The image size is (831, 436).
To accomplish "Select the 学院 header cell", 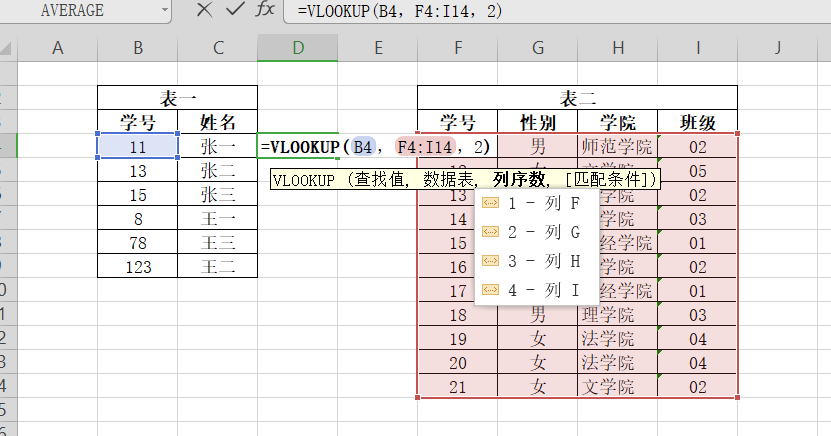I will click(x=618, y=122).
